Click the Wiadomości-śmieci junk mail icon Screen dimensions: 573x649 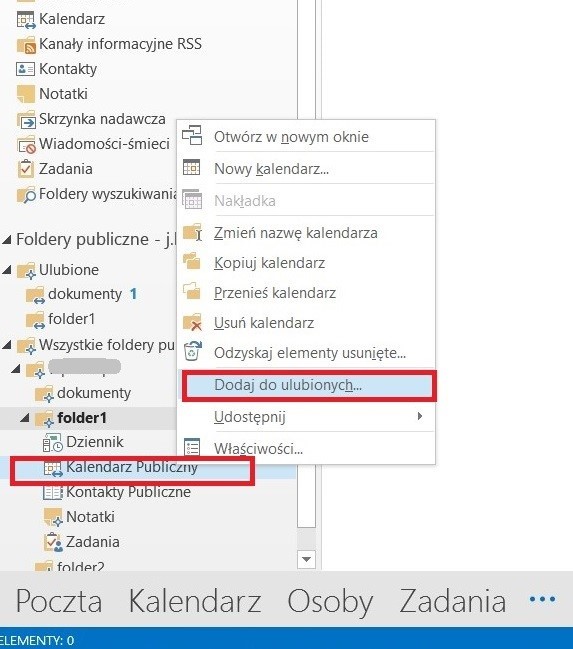tap(26, 145)
